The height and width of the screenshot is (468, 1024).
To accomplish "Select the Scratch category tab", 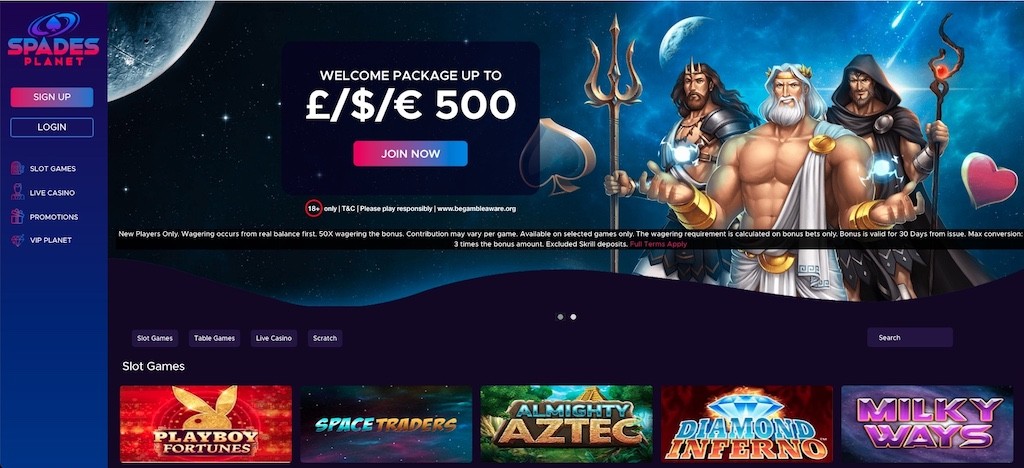I will [x=325, y=338].
